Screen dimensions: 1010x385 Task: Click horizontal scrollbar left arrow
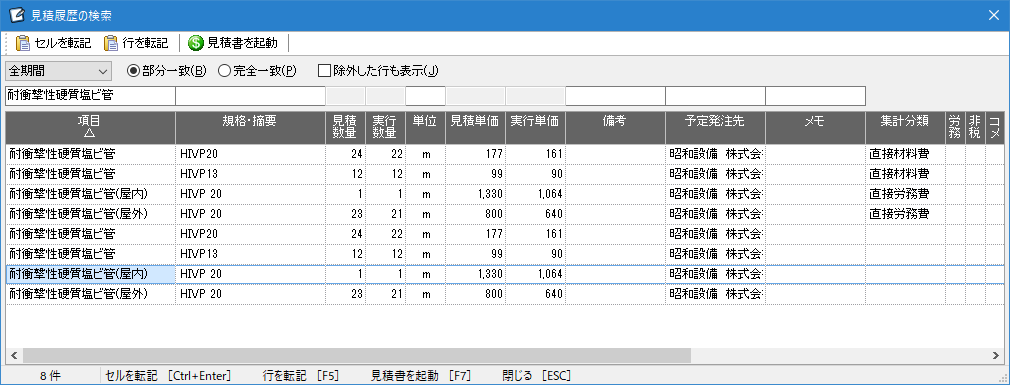pyautogui.click(x=14, y=355)
